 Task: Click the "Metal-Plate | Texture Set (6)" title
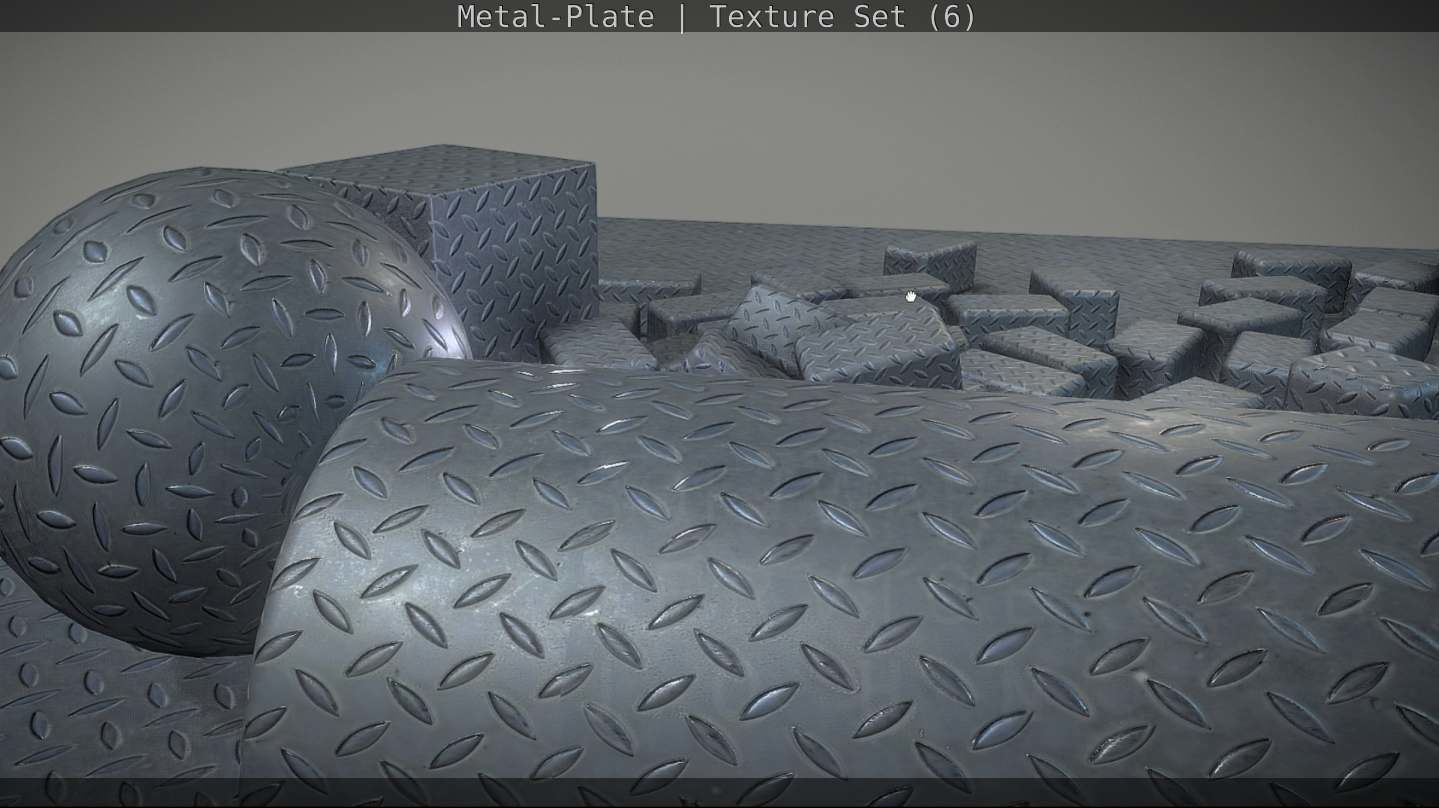point(716,16)
